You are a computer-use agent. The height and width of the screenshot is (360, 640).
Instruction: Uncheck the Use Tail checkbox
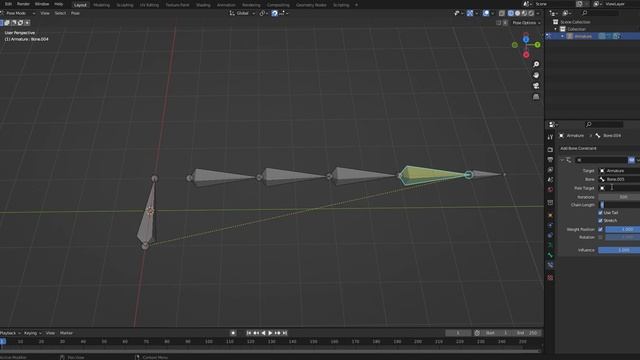point(600,213)
